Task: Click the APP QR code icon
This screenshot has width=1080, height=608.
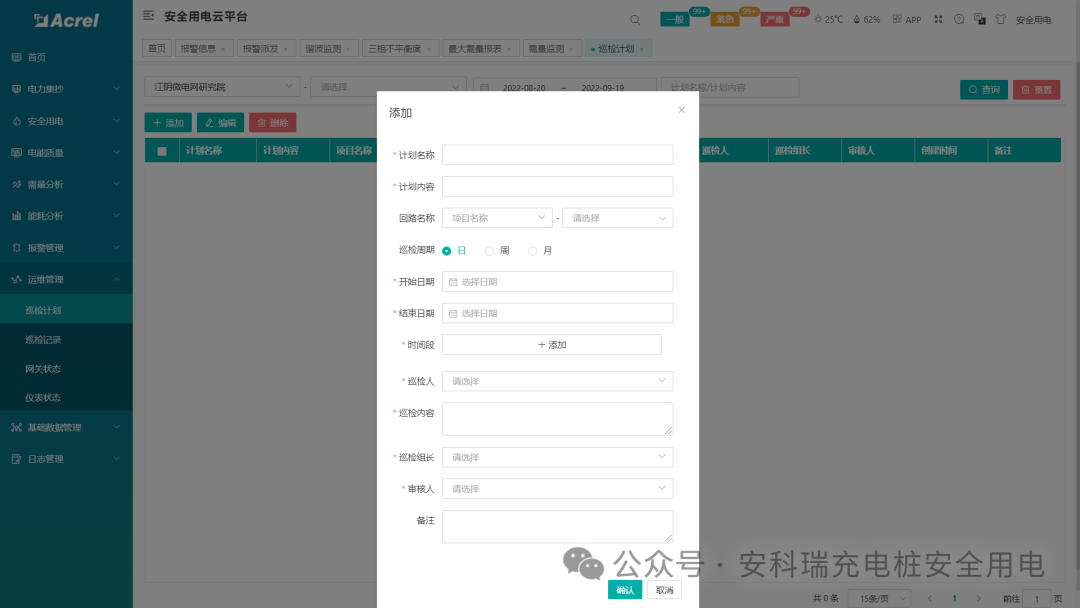Action: click(897, 19)
